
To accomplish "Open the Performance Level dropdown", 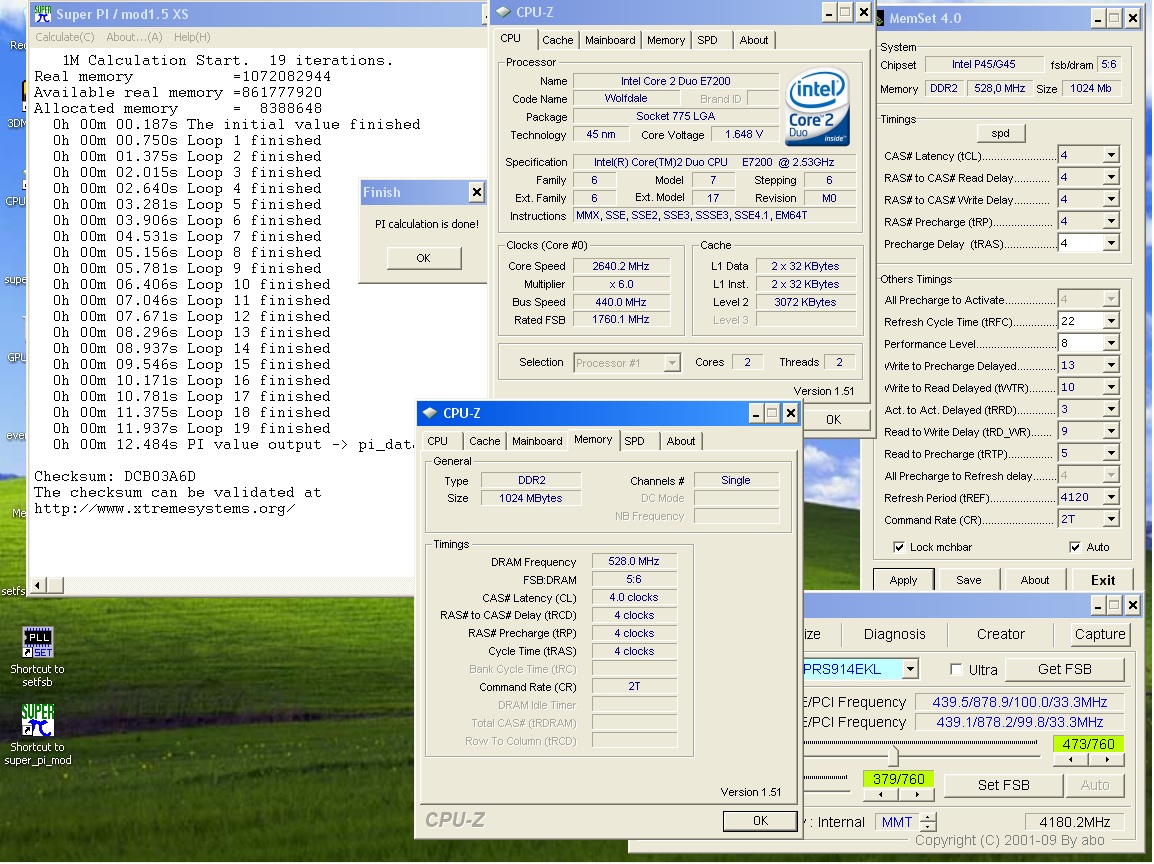I will pyautogui.click(x=1111, y=343).
